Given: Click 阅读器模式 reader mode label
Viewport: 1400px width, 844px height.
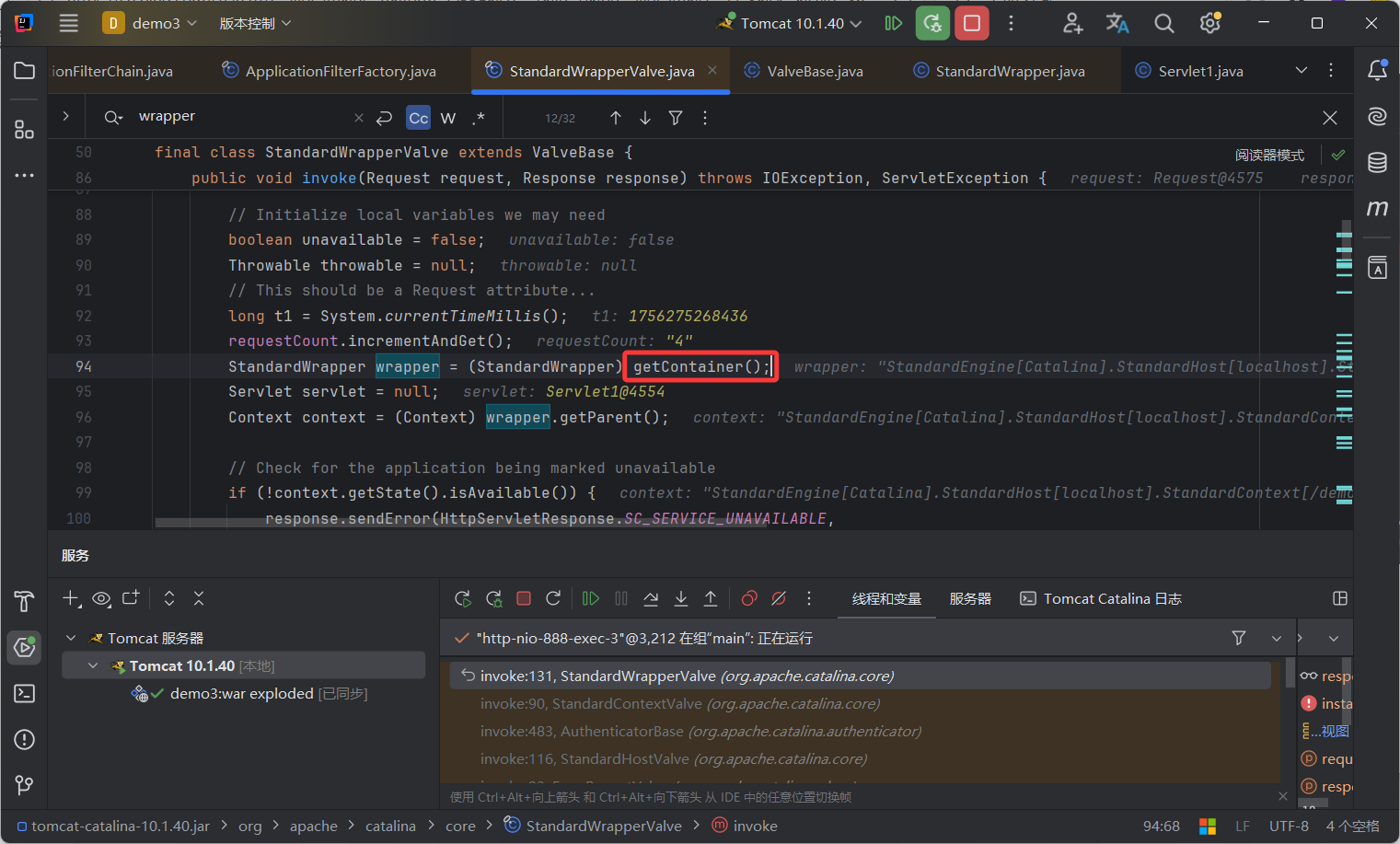Looking at the screenshot, I should tap(1269, 155).
